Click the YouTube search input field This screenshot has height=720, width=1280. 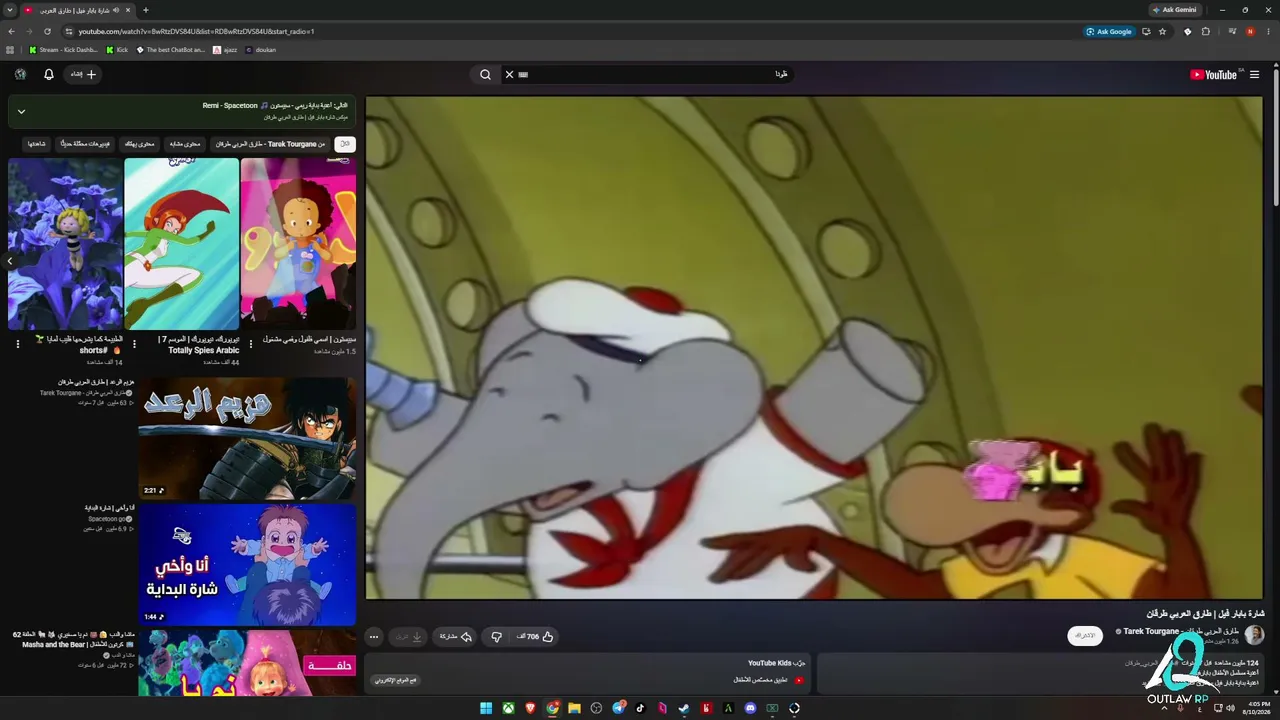[x=660, y=74]
